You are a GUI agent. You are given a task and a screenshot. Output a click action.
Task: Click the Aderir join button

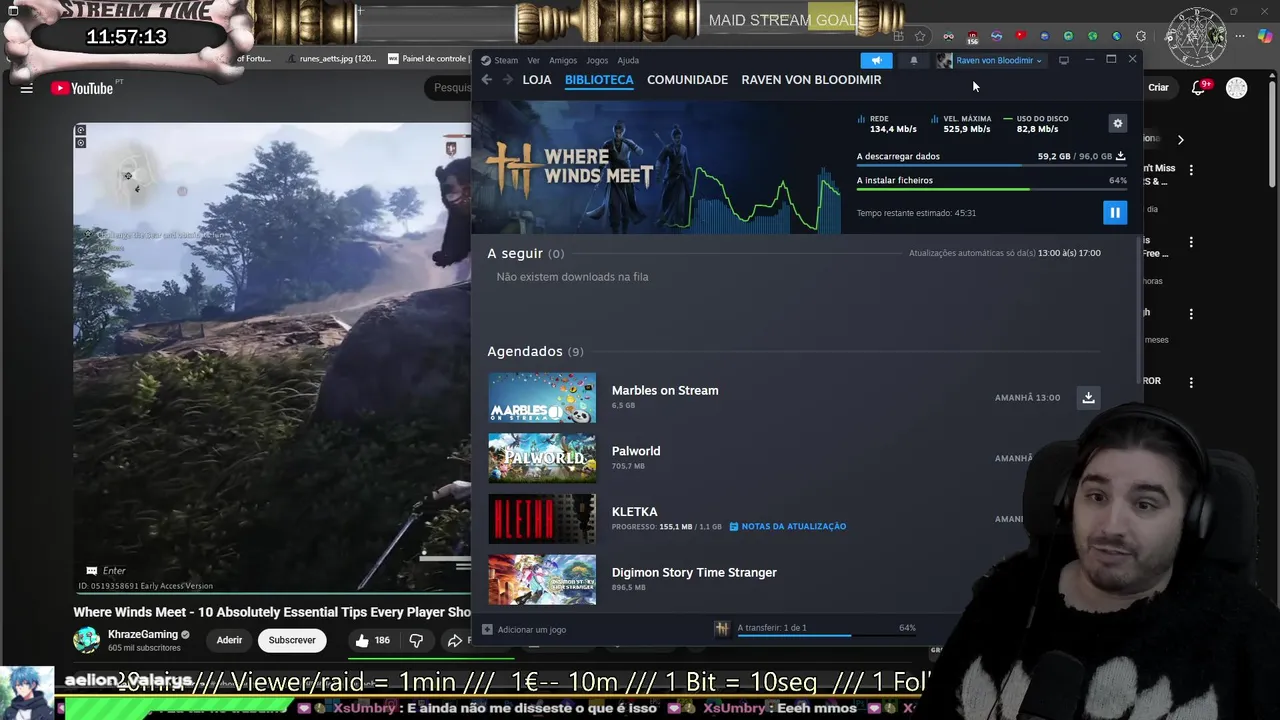pyautogui.click(x=229, y=640)
